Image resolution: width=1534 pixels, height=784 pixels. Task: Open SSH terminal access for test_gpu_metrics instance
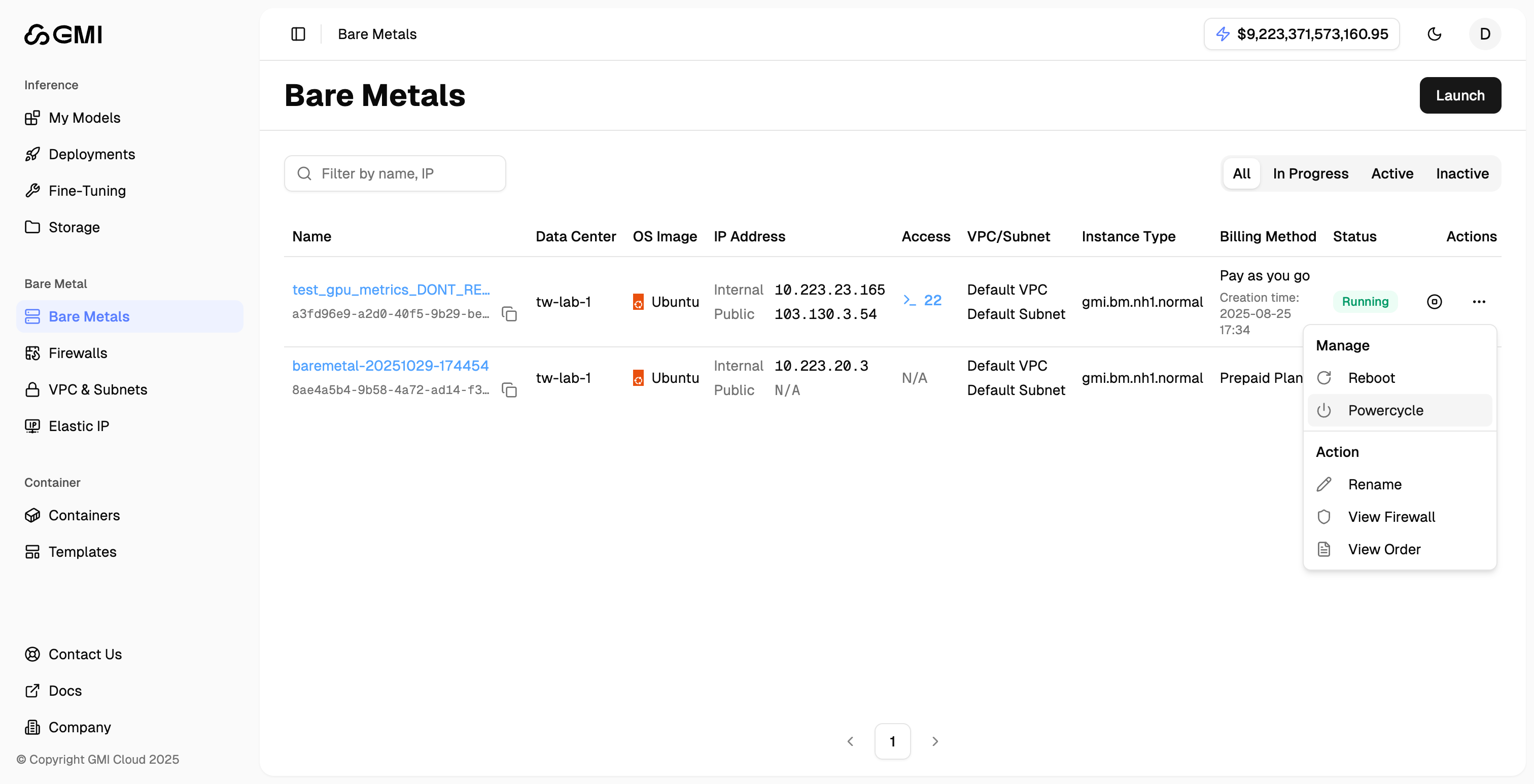(922, 301)
